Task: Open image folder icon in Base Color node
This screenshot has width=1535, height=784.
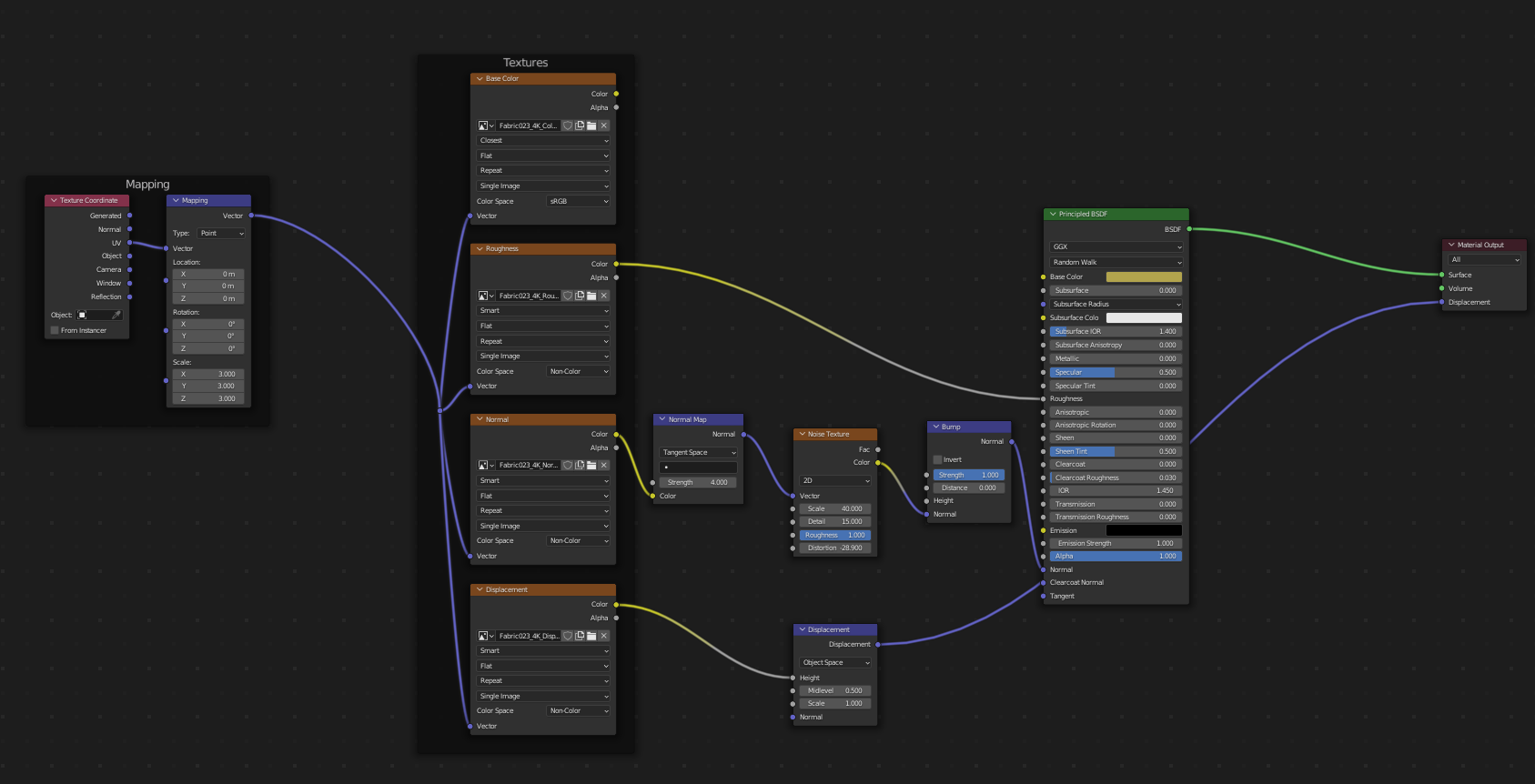Action: pos(591,126)
